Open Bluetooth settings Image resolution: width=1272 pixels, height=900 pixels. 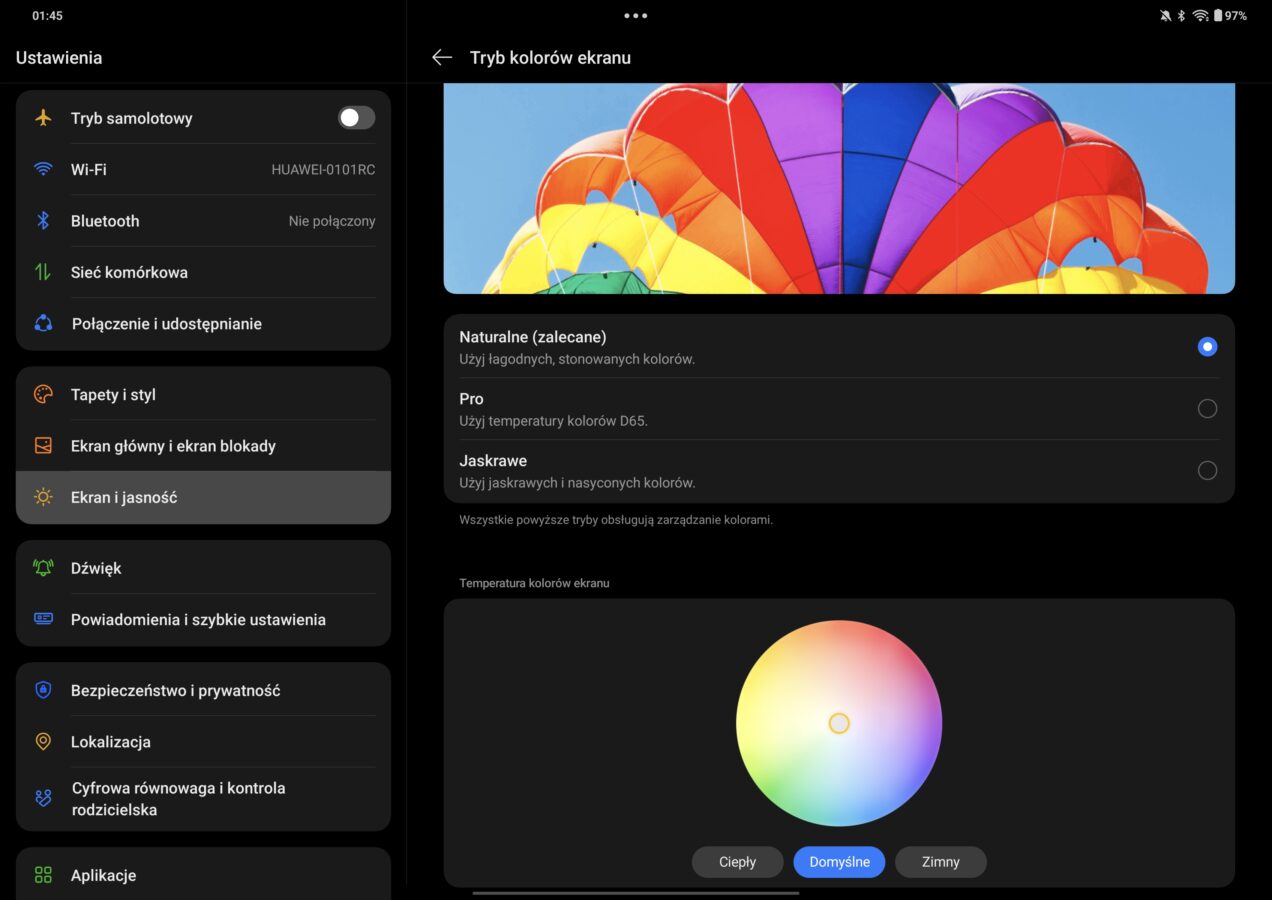click(x=203, y=221)
